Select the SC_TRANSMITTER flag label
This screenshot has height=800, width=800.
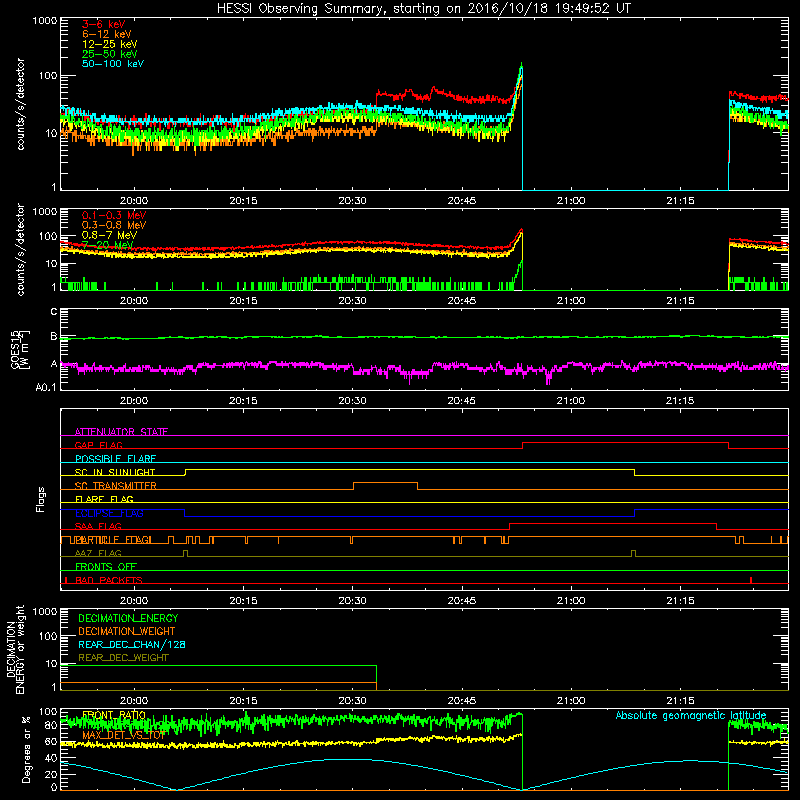click(x=115, y=486)
